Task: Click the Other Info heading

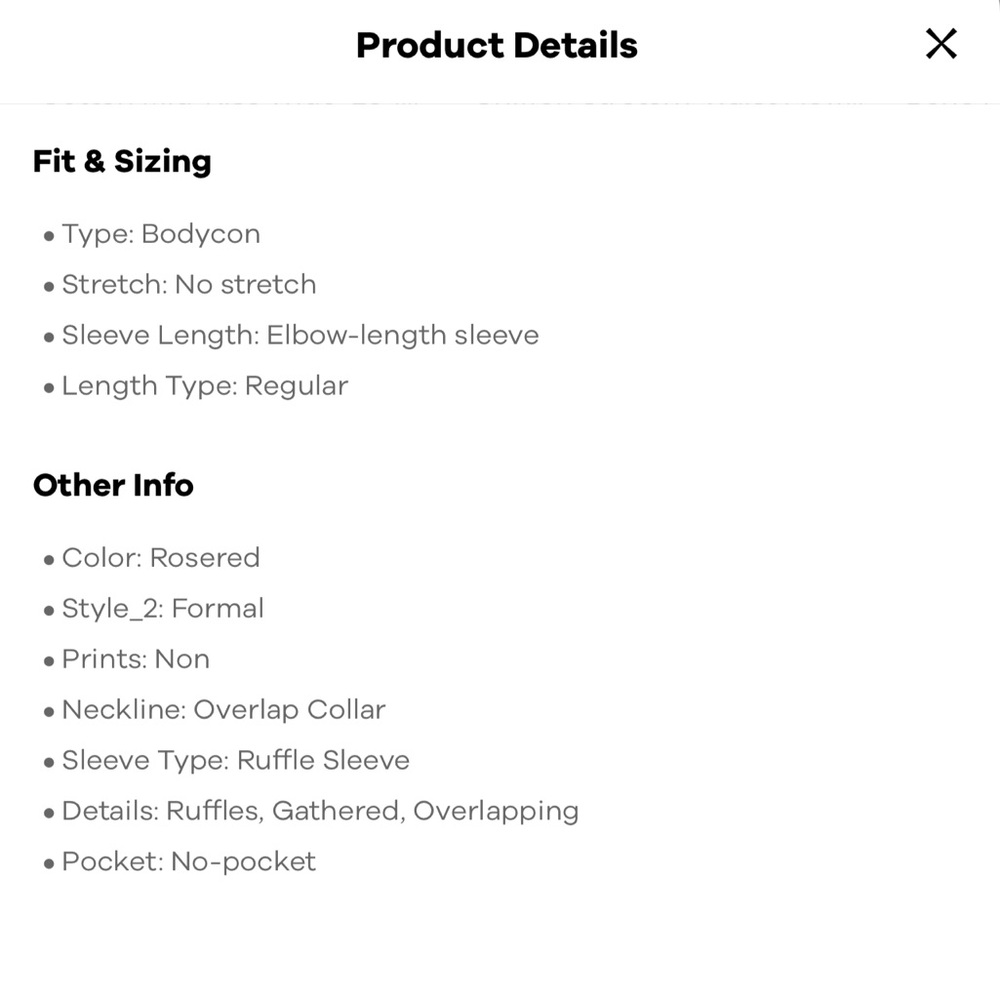Action: coord(113,485)
